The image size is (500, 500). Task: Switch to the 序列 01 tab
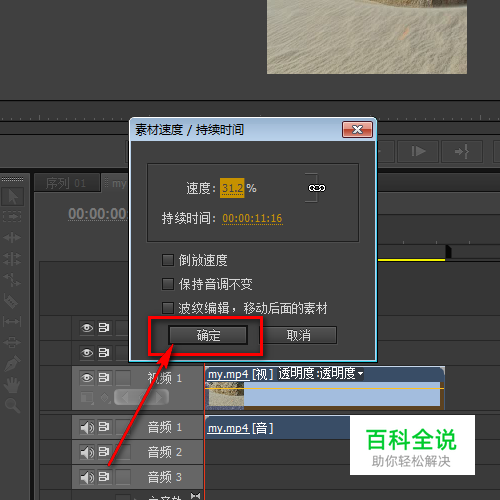coord(67,183)
